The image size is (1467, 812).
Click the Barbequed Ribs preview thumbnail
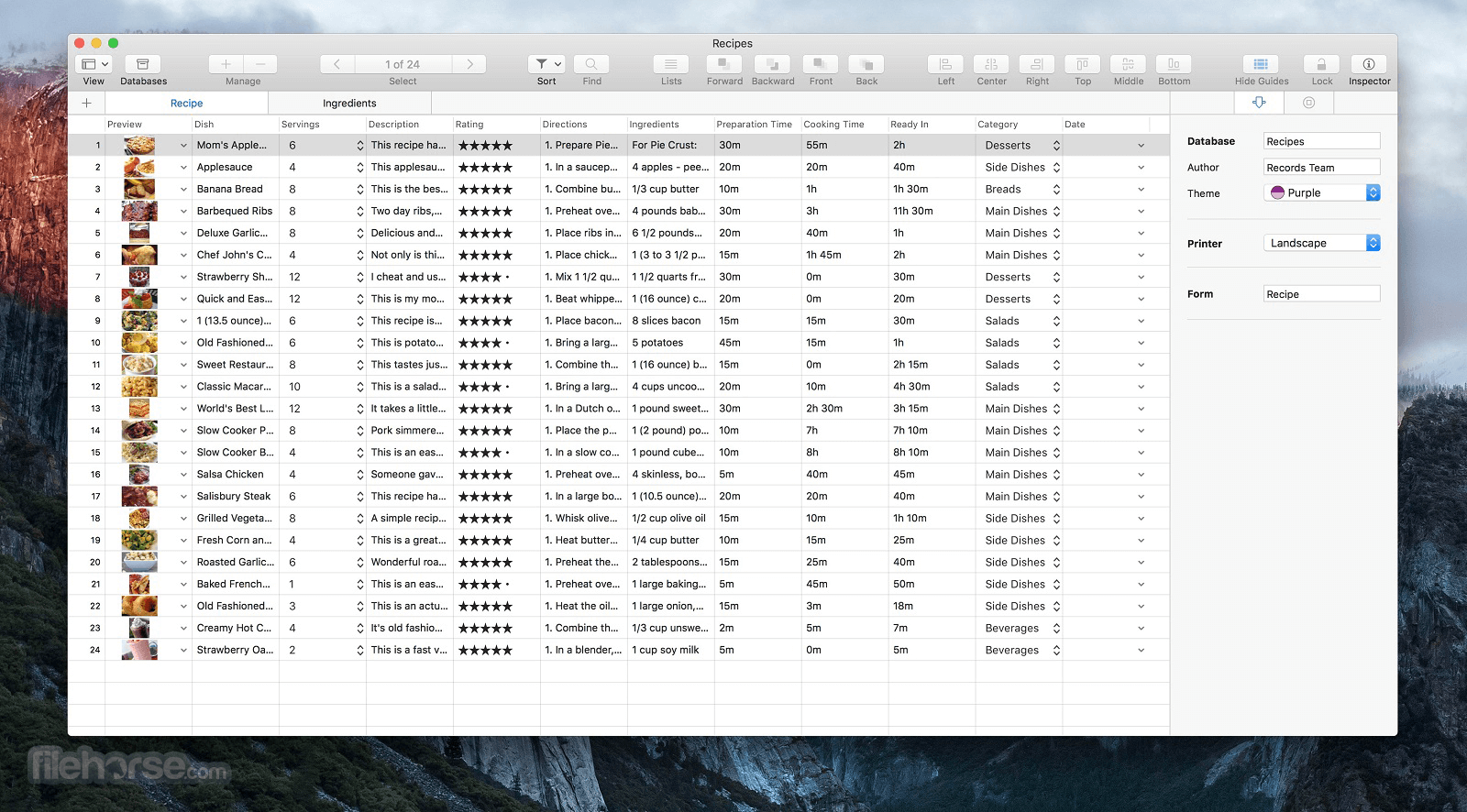click(139, 211)
